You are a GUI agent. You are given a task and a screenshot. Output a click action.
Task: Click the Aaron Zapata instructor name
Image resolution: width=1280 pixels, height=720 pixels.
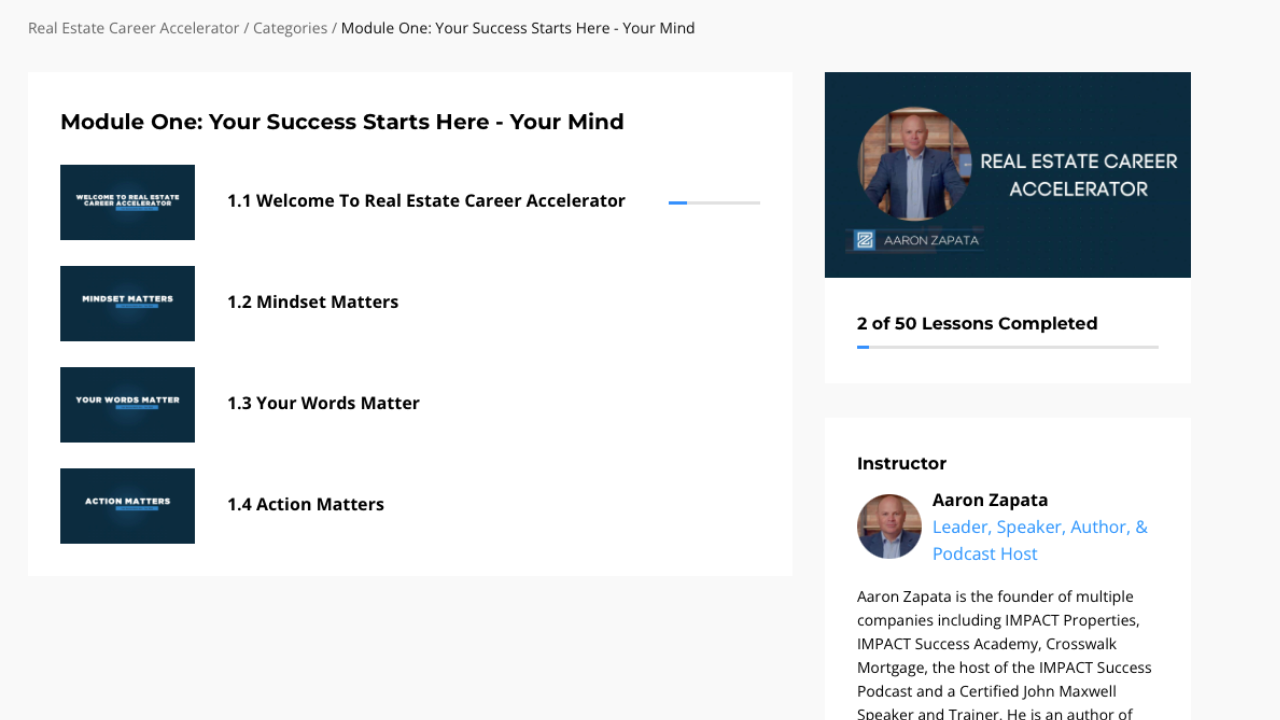pos(990,500)
